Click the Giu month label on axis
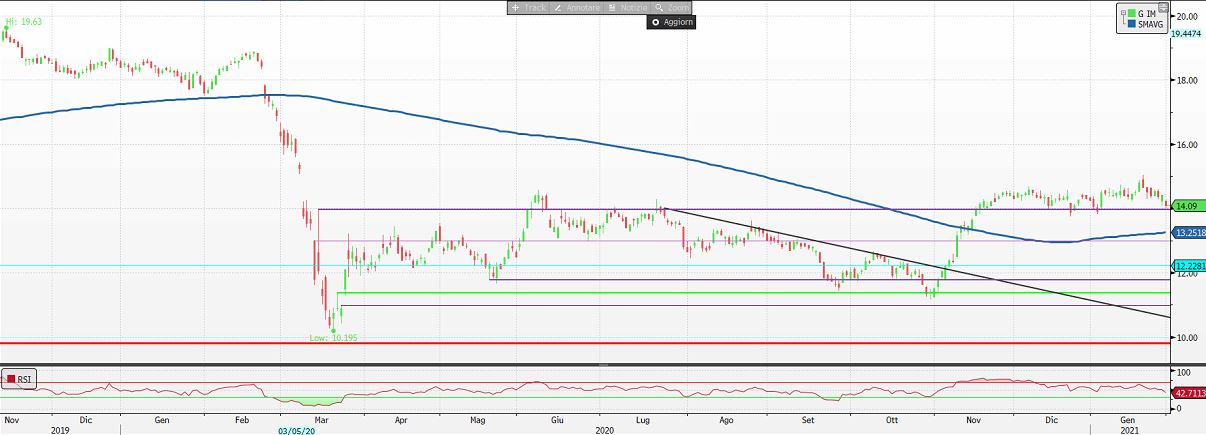 click(557, 421)
